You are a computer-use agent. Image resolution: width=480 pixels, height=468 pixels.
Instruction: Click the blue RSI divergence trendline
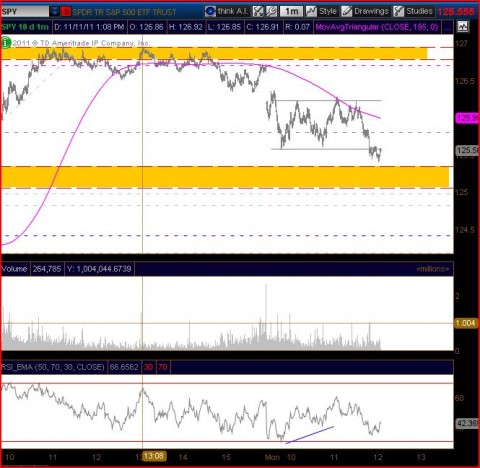point(310,435)
